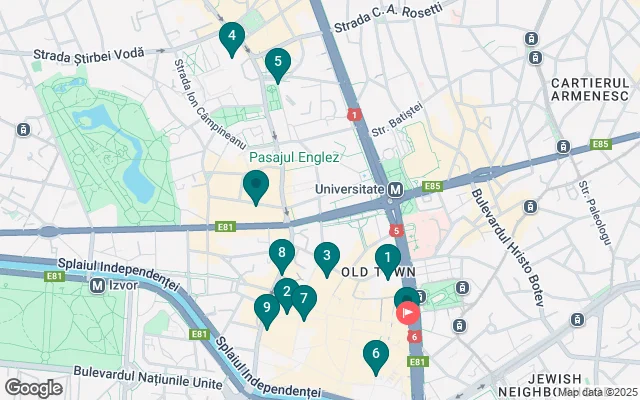Click the Bulevardul Hristo Botev street label
The image size is (640, 400).
click(508, 248)
